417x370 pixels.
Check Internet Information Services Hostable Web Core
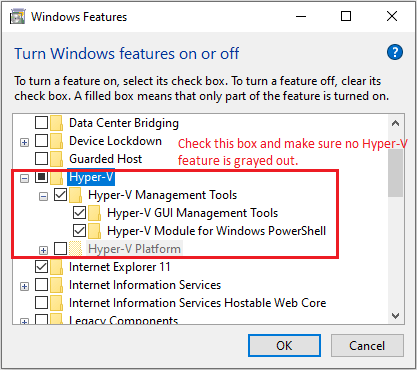pyautogui.click(x=41, y=303)
